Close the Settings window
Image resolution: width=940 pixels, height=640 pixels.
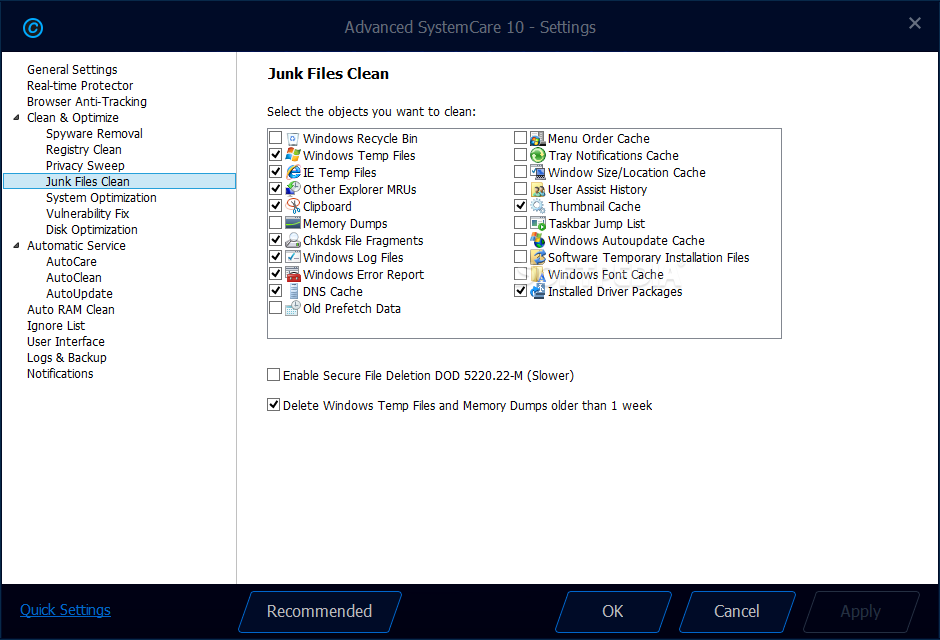coord(915,23)
